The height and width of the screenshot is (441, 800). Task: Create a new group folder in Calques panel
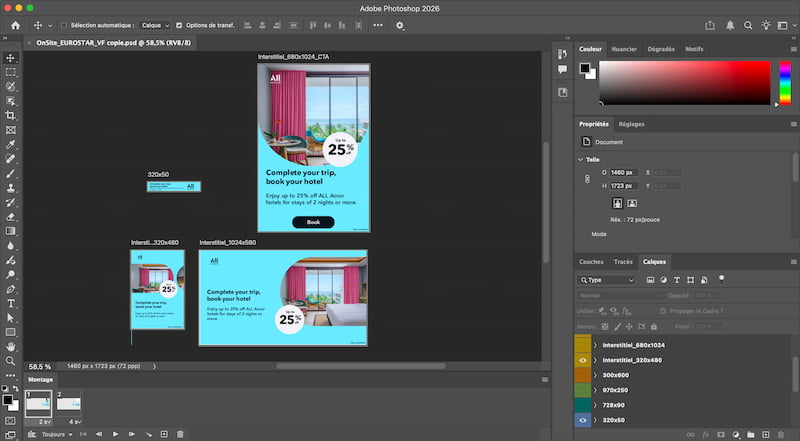(x=751, y=434)
